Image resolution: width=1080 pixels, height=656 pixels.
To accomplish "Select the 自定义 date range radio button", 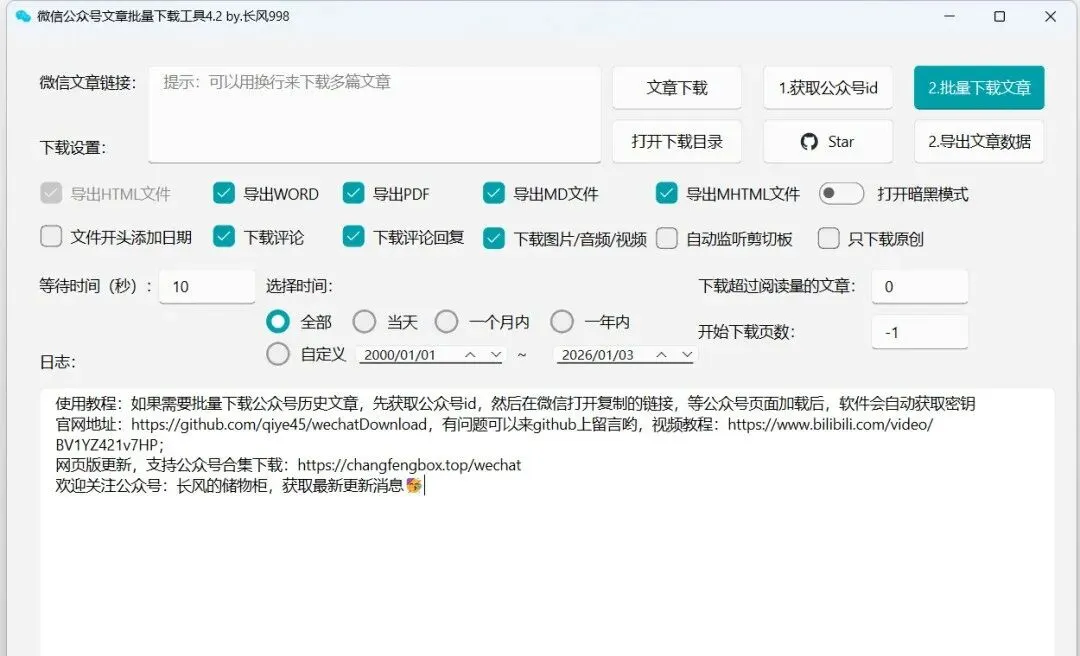I will tap(278, 353).
